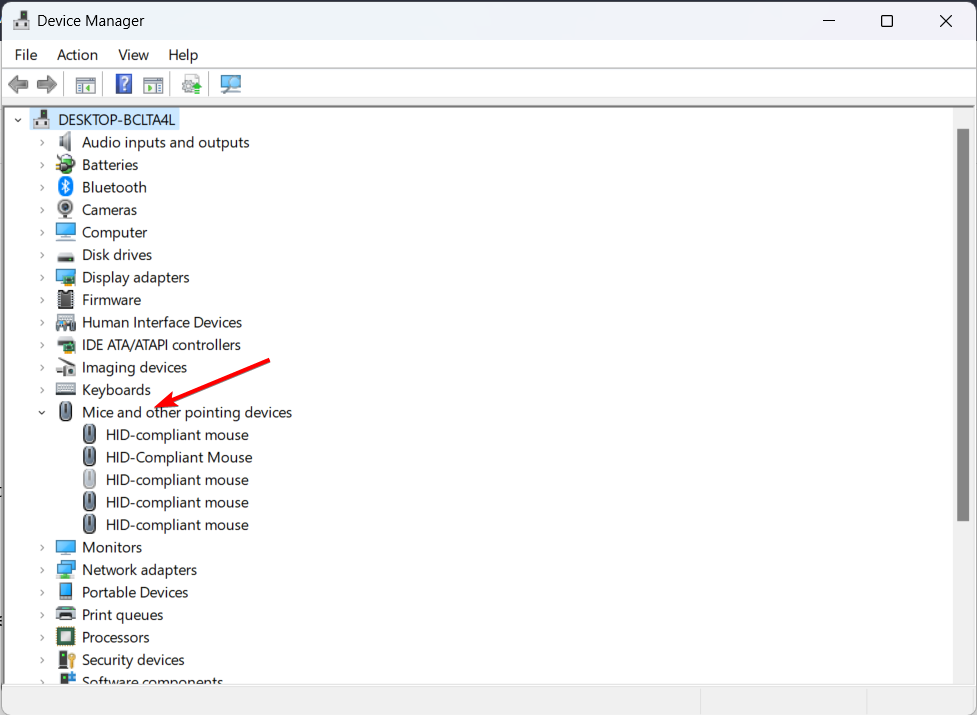Select the Disk drives label
Viewport: 977px width, 715px height.
click(x=117, y=255)
